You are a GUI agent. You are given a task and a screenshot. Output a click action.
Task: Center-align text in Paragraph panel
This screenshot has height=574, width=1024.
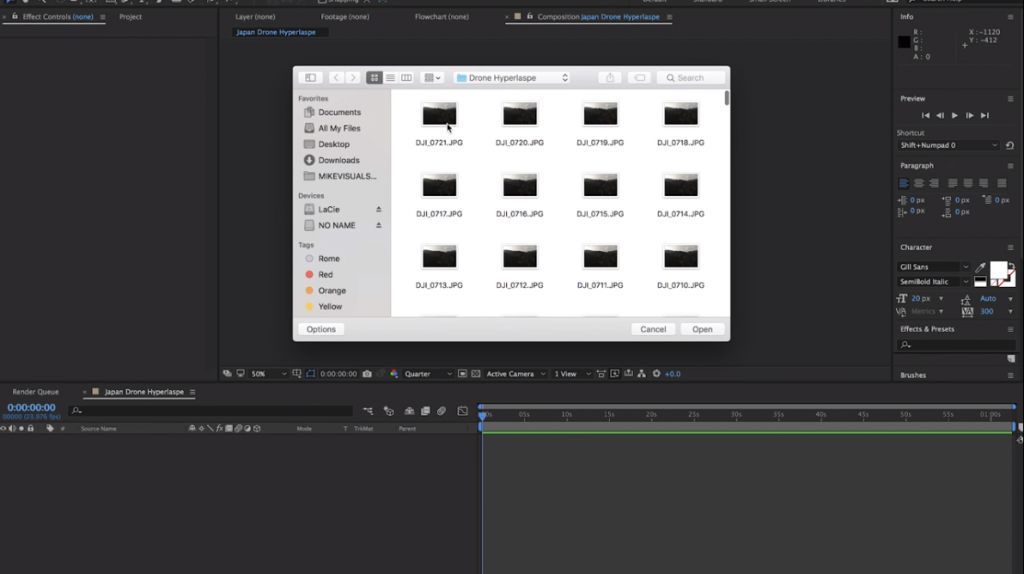tap(919, 183)
